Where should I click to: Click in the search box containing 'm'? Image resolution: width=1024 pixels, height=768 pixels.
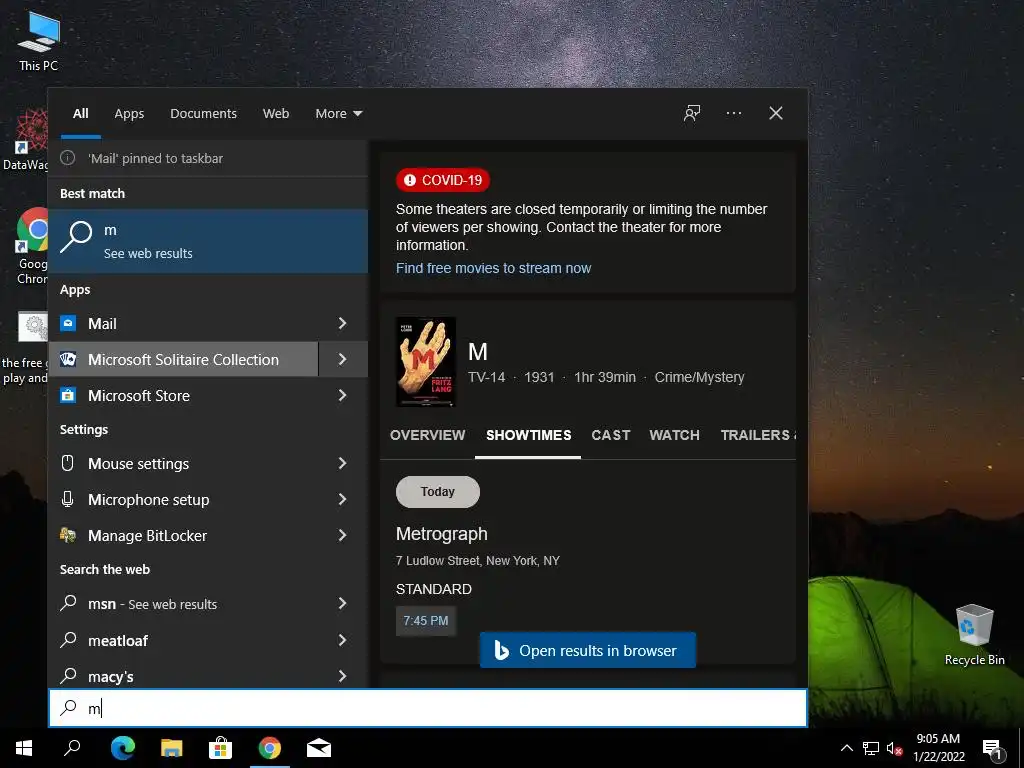click(428, 708)
